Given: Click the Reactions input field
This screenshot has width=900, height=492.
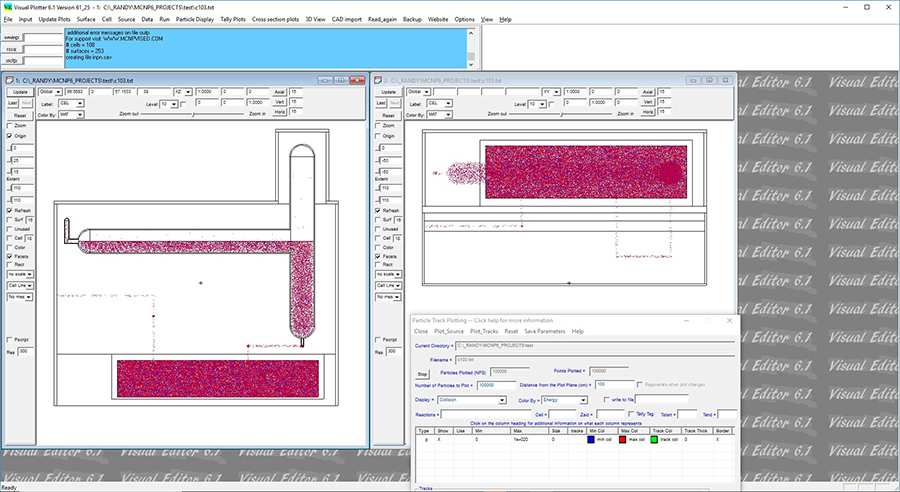Looking at the screenshot, I should 486,414.
